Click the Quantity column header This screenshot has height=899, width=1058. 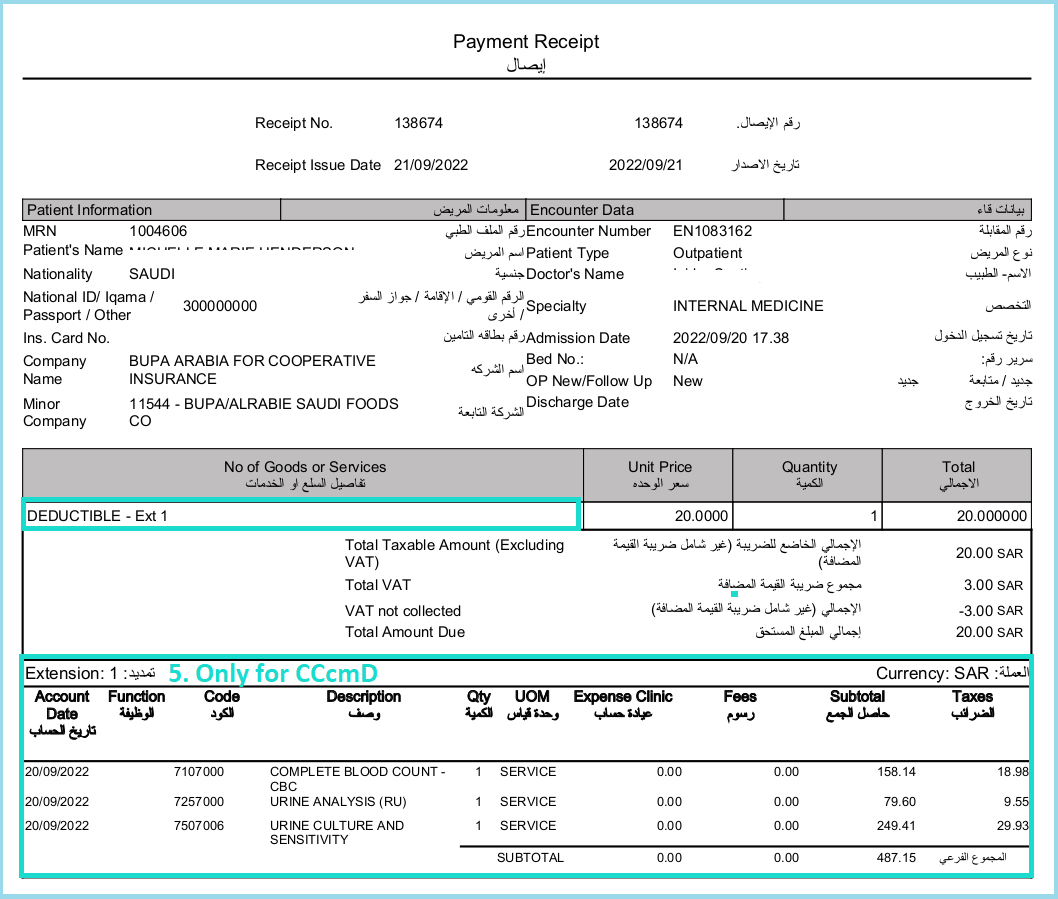809,474
